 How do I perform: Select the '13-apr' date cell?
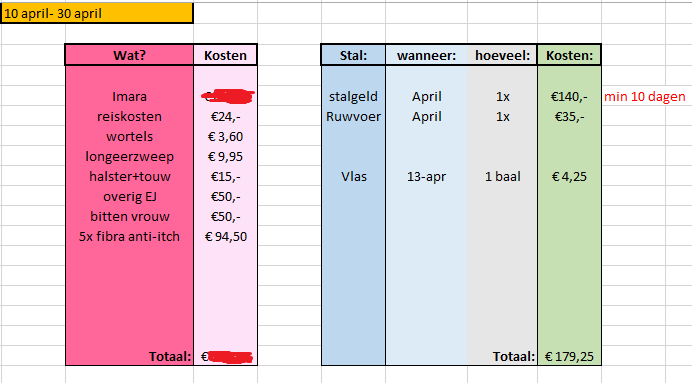[x=426, y=176]
